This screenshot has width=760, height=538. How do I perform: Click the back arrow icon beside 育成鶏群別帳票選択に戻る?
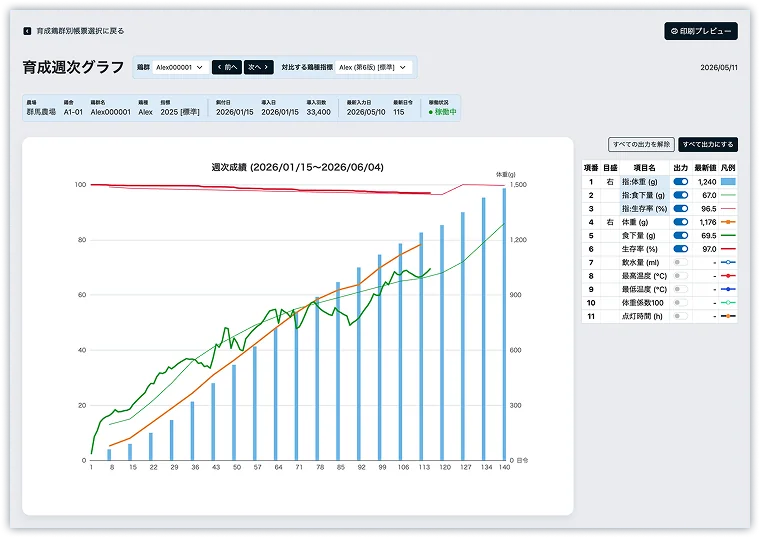point(27,31)
